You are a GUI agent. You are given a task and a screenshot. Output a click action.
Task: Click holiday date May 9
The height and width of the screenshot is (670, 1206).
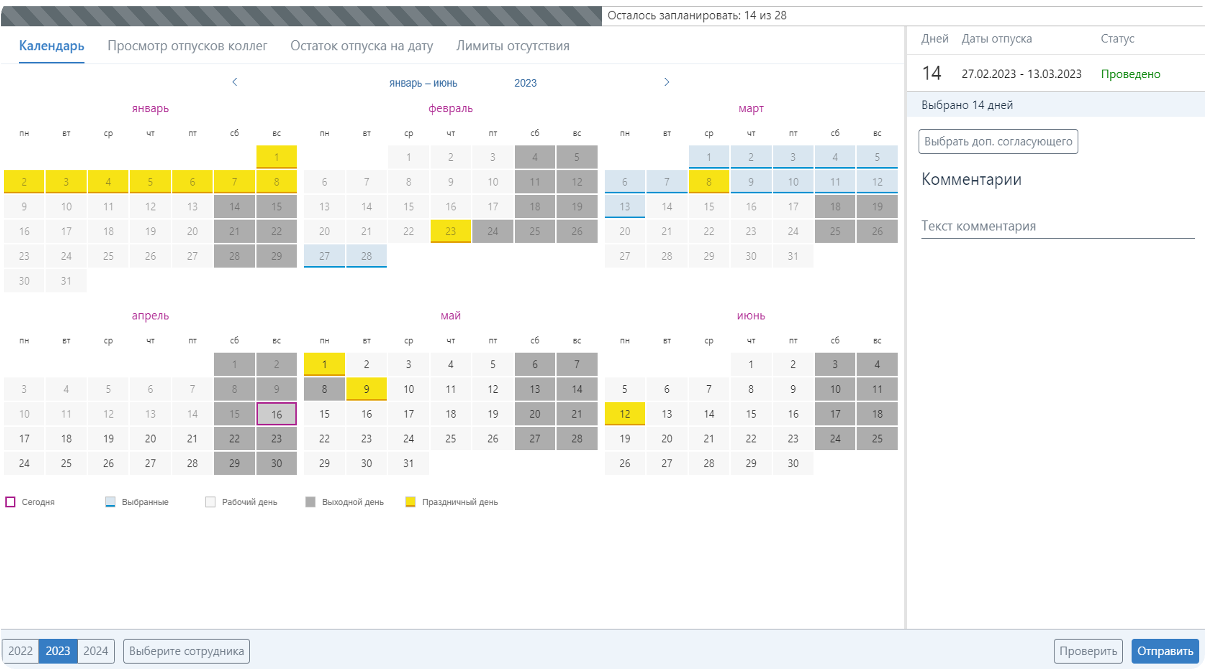pyautogui.click(x=367, y=389)
